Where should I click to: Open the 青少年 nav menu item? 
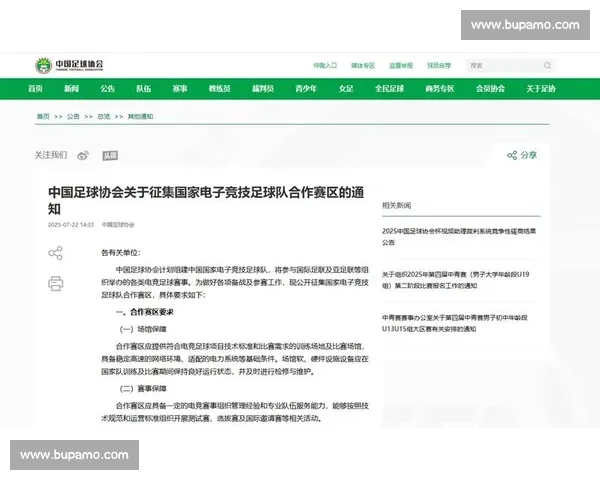306,89
